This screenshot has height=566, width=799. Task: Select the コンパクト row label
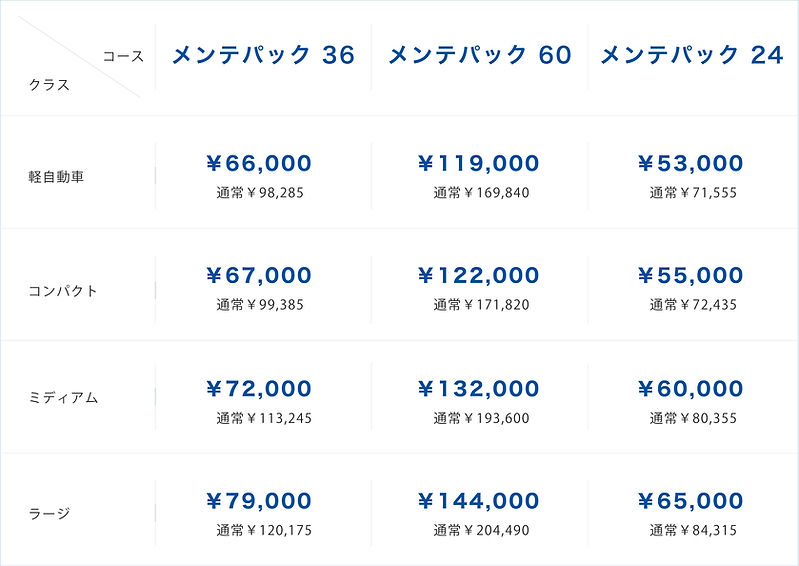[x=64, y=291]
